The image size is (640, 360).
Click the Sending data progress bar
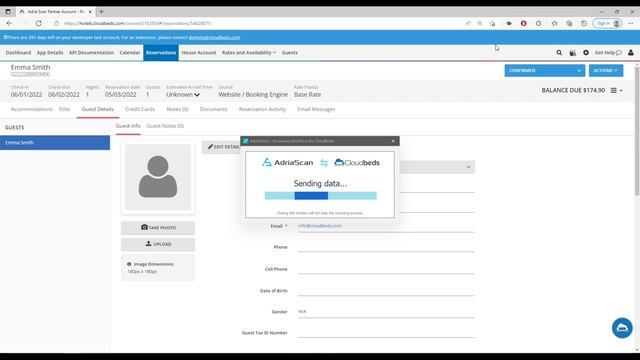click(320, 196)
